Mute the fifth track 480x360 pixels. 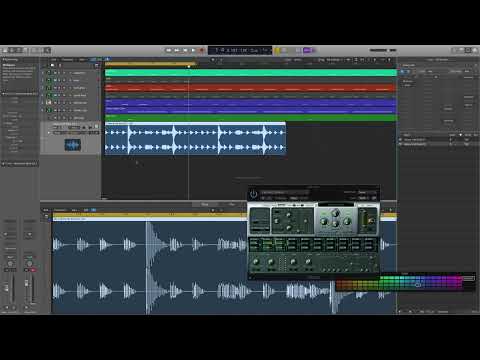[x=56, y=103]
